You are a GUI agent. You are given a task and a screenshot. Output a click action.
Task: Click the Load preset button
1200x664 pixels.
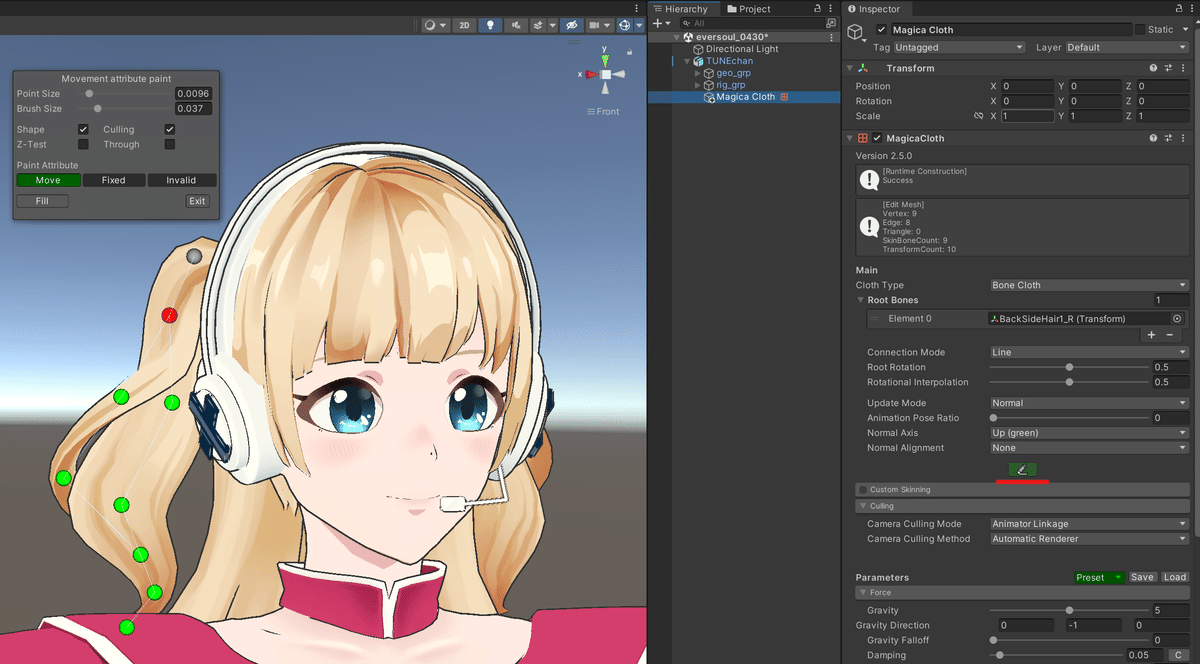1175,577
